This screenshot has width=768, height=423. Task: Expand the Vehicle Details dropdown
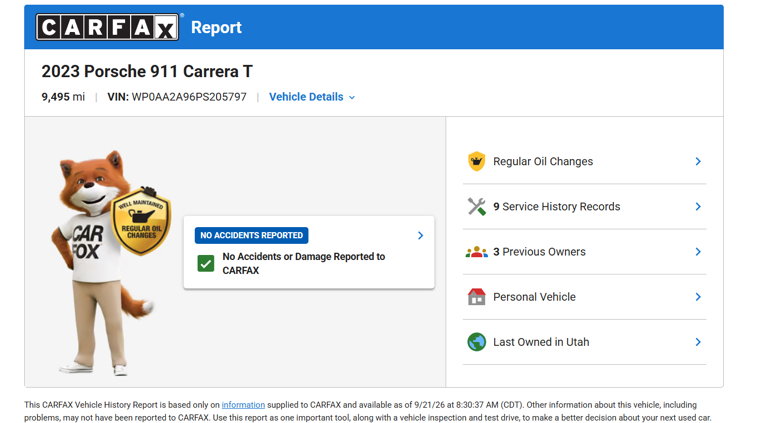[312, 97]
